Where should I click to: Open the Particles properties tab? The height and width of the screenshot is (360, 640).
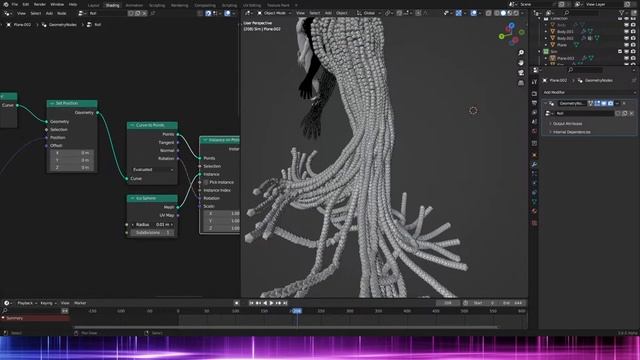coord(534,174)
